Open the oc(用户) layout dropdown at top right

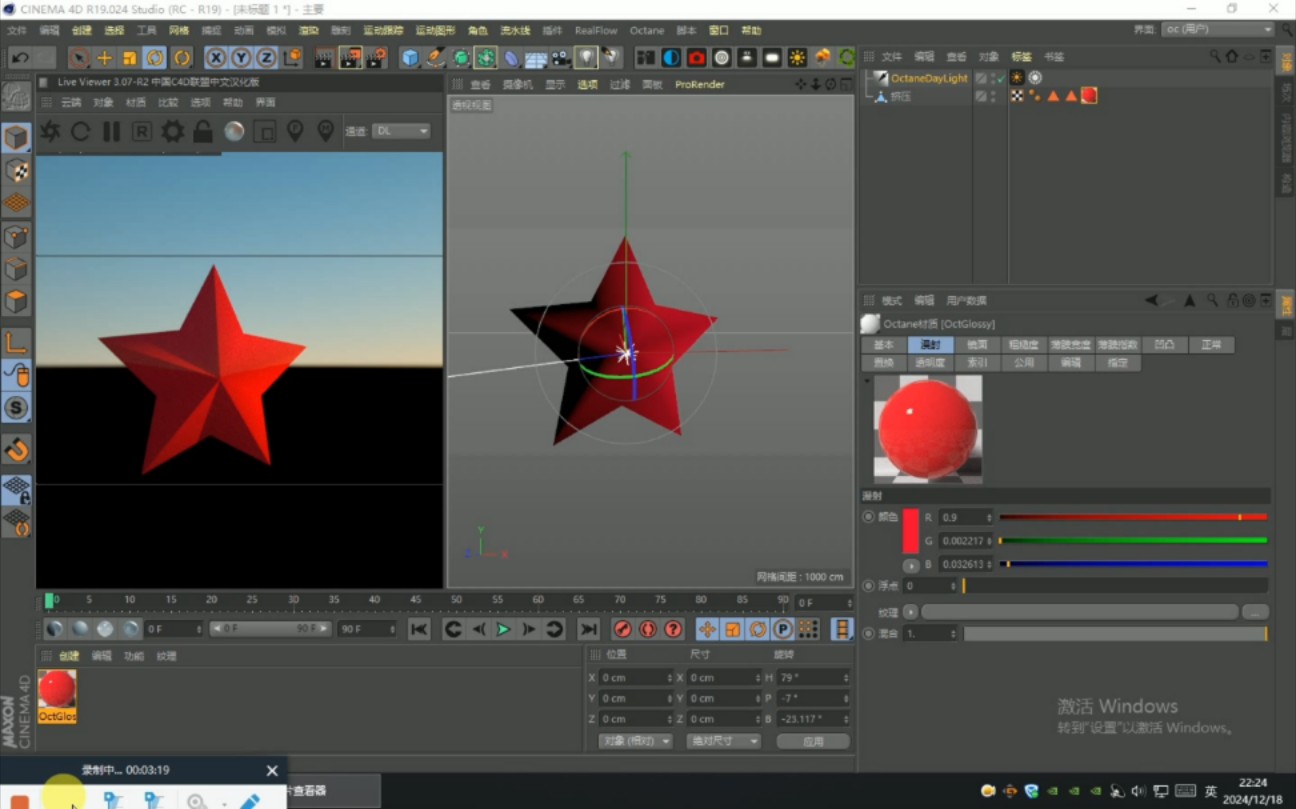pyautogui.click(x=1216, y=29)
